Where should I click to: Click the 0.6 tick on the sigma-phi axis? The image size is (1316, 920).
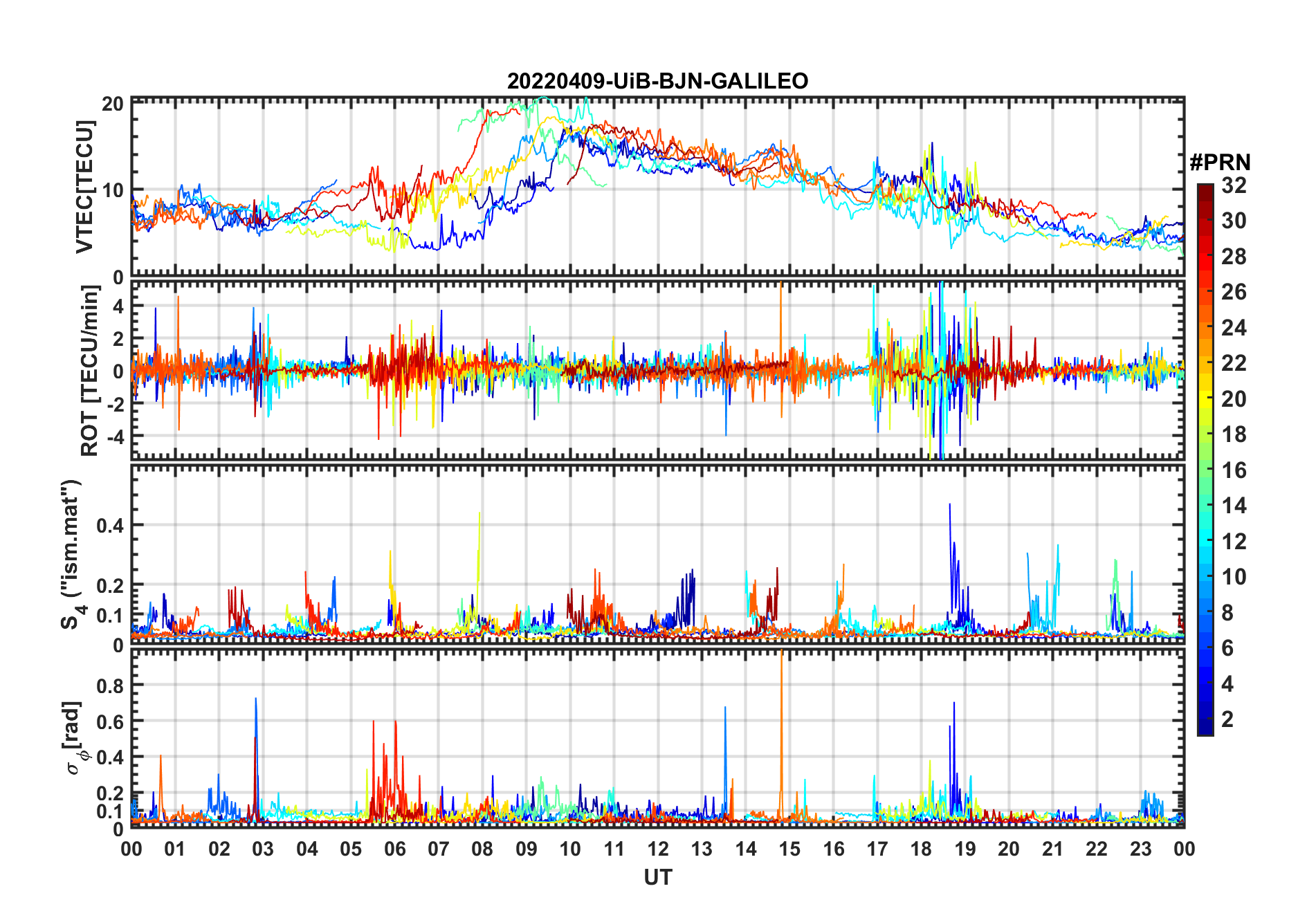[110, 721]
